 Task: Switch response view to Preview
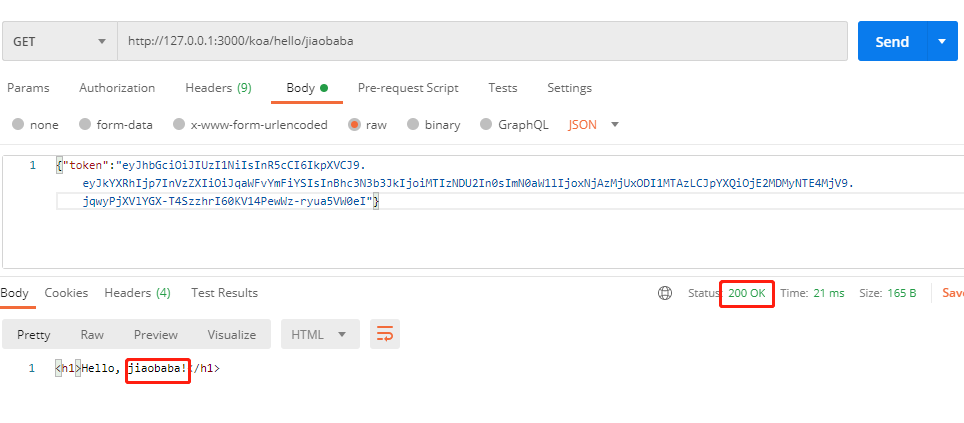click(x=156, y=335)
